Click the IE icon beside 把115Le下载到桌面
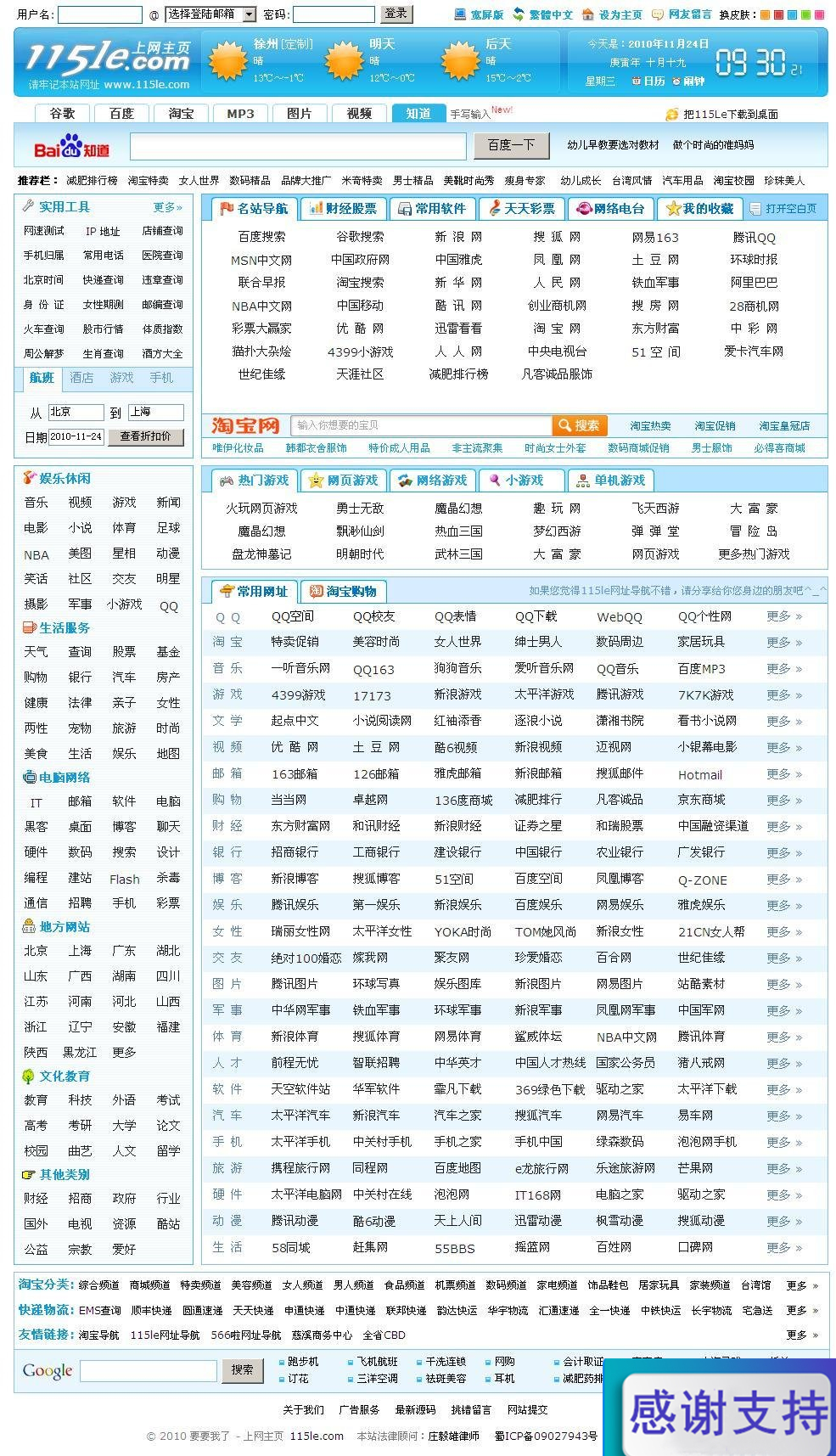Screen dimensions: 836x1456 click(672, 115)
